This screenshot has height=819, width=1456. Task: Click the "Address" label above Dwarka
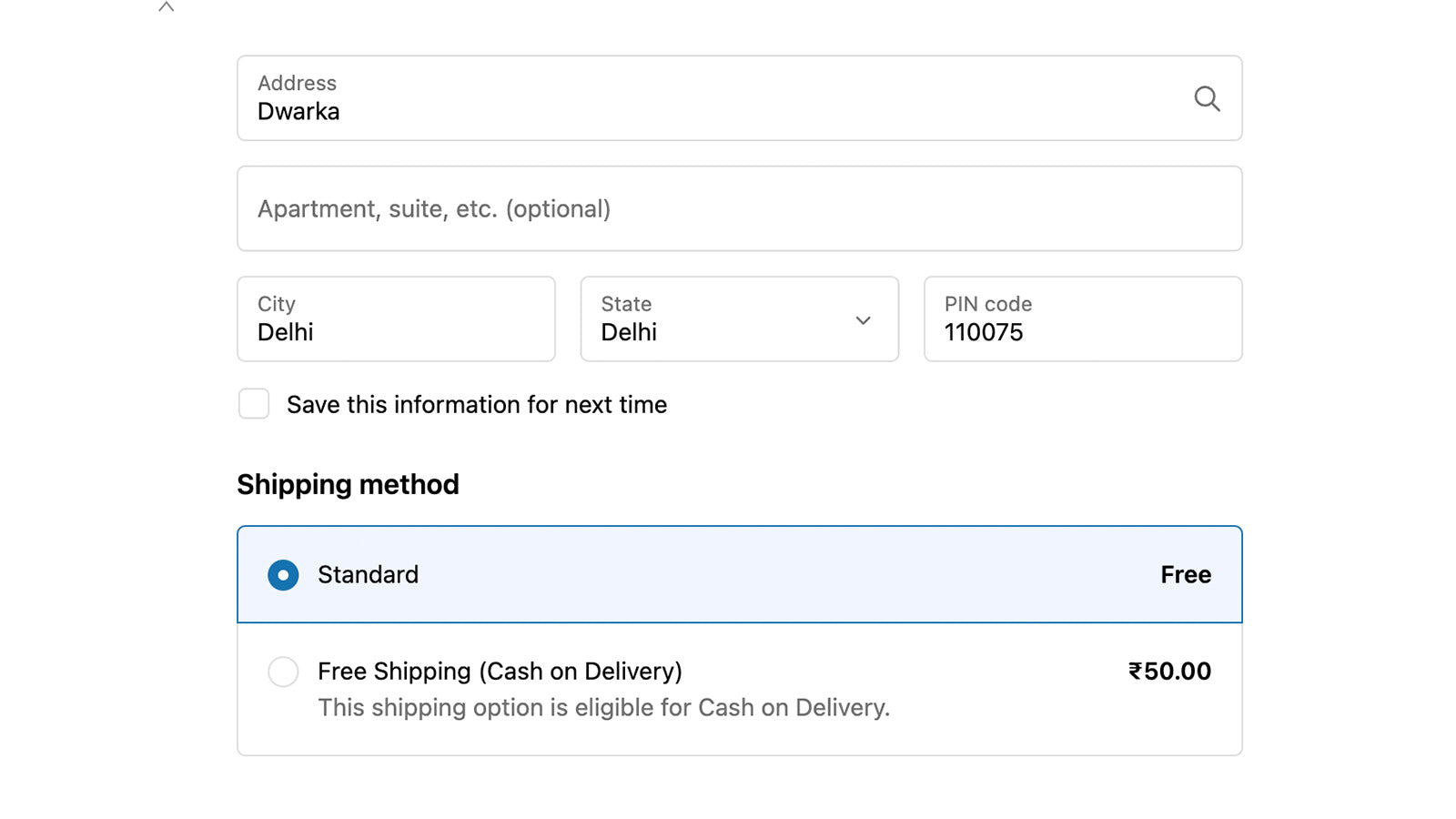297,84
